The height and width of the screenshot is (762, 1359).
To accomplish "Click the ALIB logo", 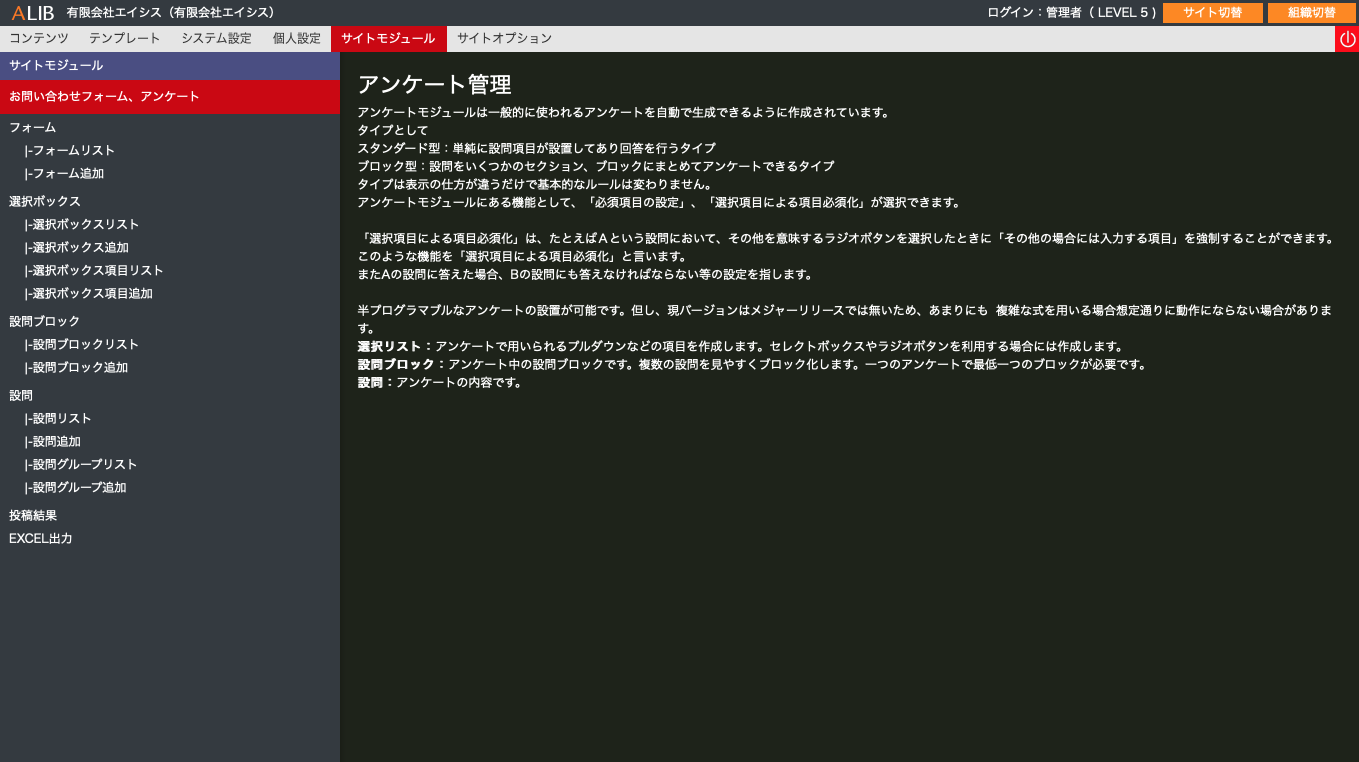I will pos(32,13).
